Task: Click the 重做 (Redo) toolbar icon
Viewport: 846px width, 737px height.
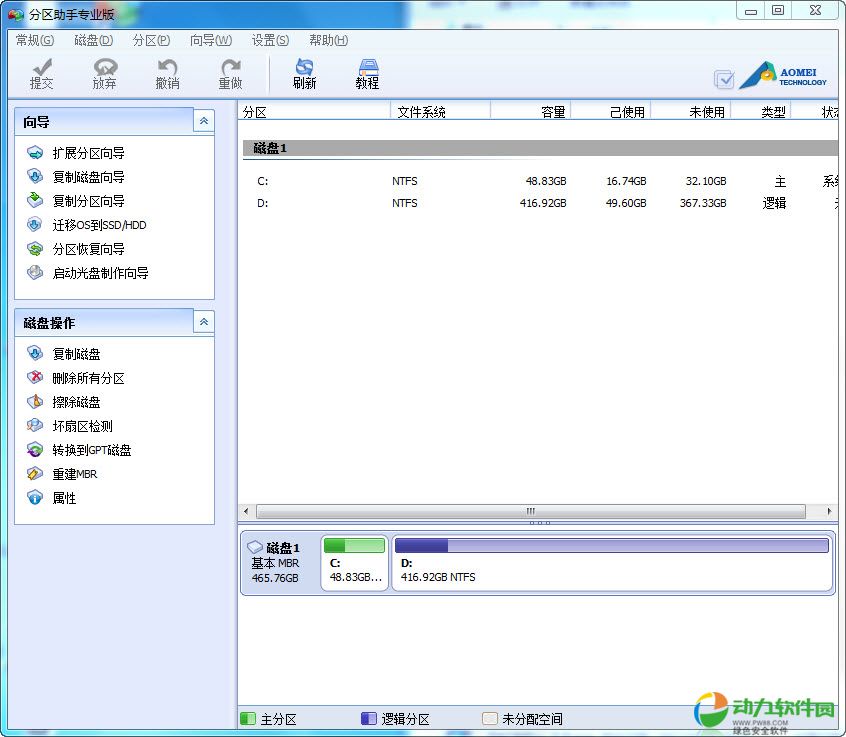Action: tap(230, 73)
